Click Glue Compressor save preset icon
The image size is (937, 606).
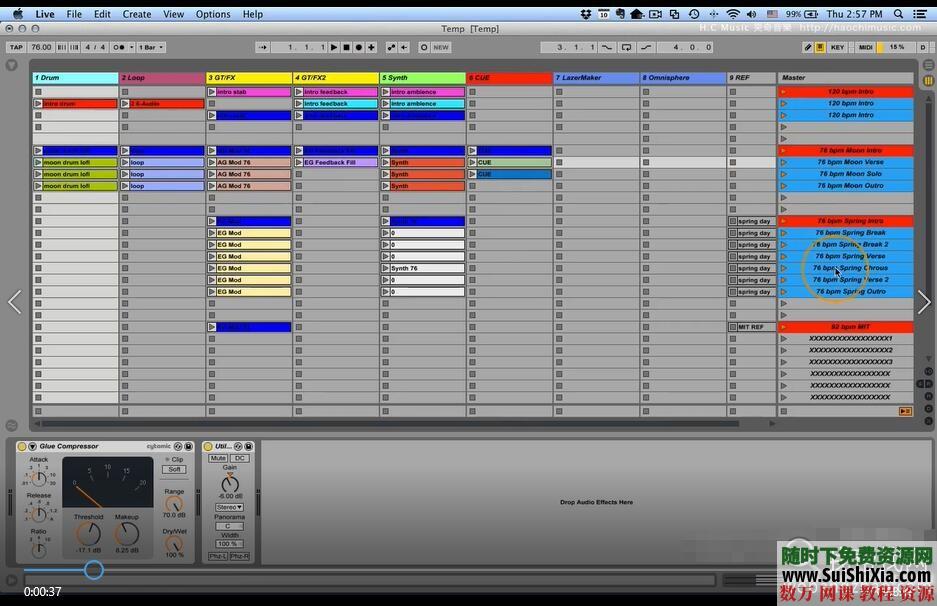point(188,446)
